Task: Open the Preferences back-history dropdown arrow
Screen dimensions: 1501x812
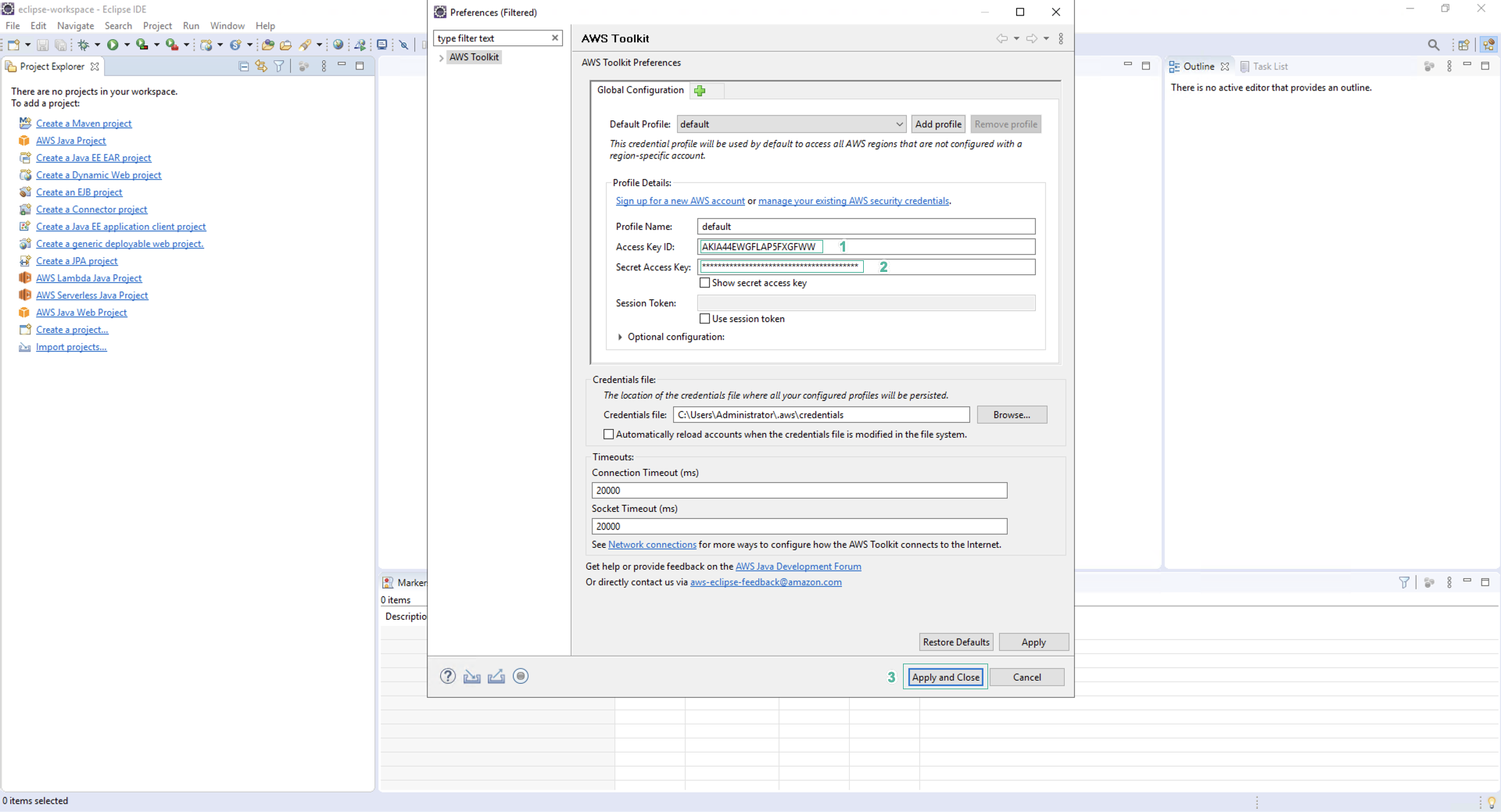Action: click(x=1016, y=38)
